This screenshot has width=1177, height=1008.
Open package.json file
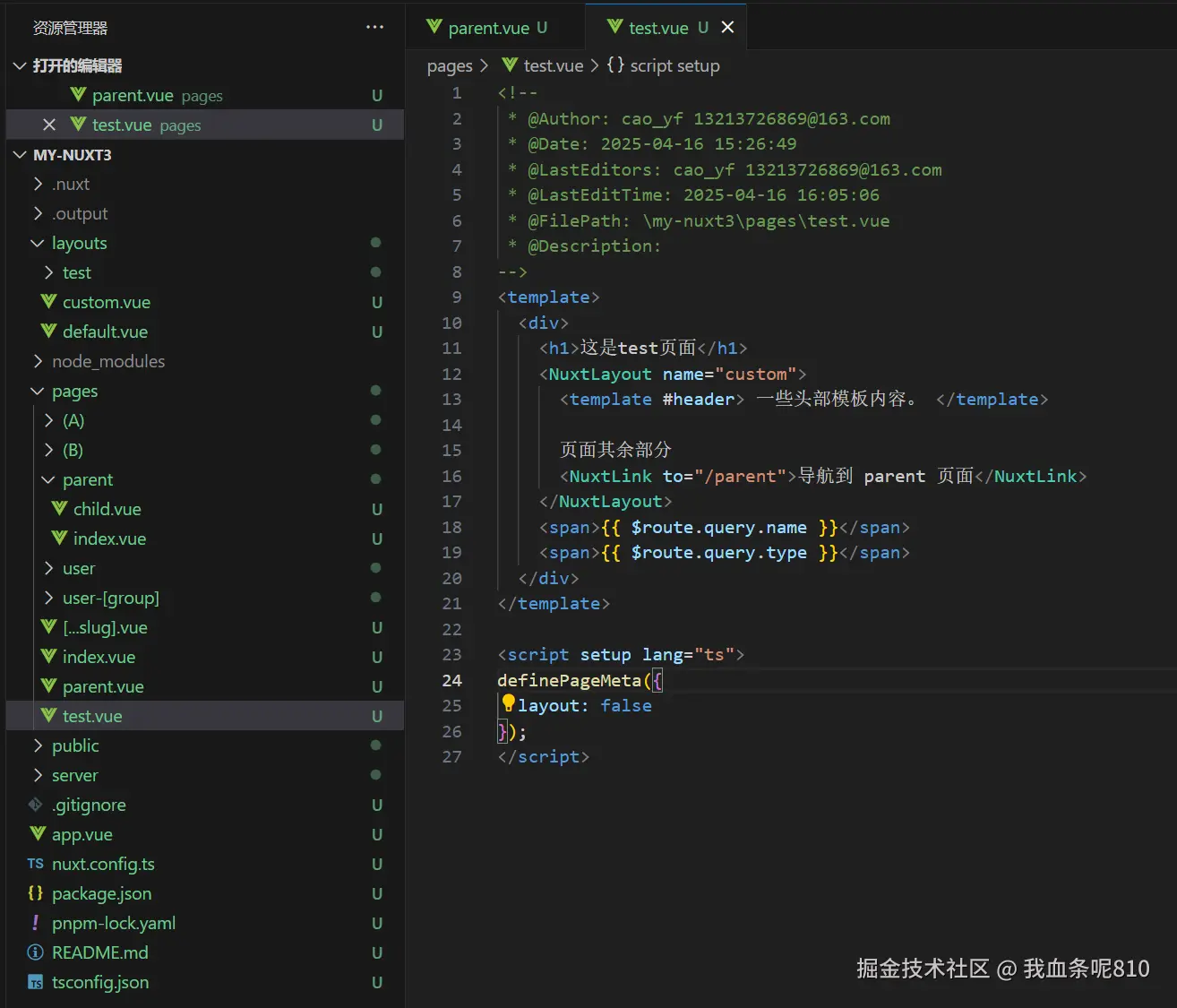click(x=205, y=893)
